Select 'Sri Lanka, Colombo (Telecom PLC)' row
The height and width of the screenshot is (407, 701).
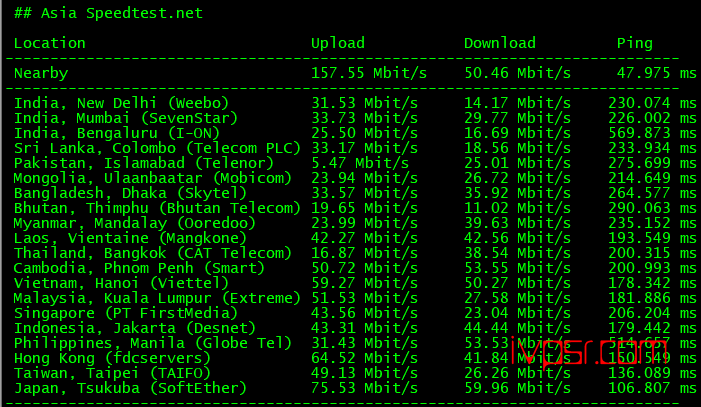point(355,148)
